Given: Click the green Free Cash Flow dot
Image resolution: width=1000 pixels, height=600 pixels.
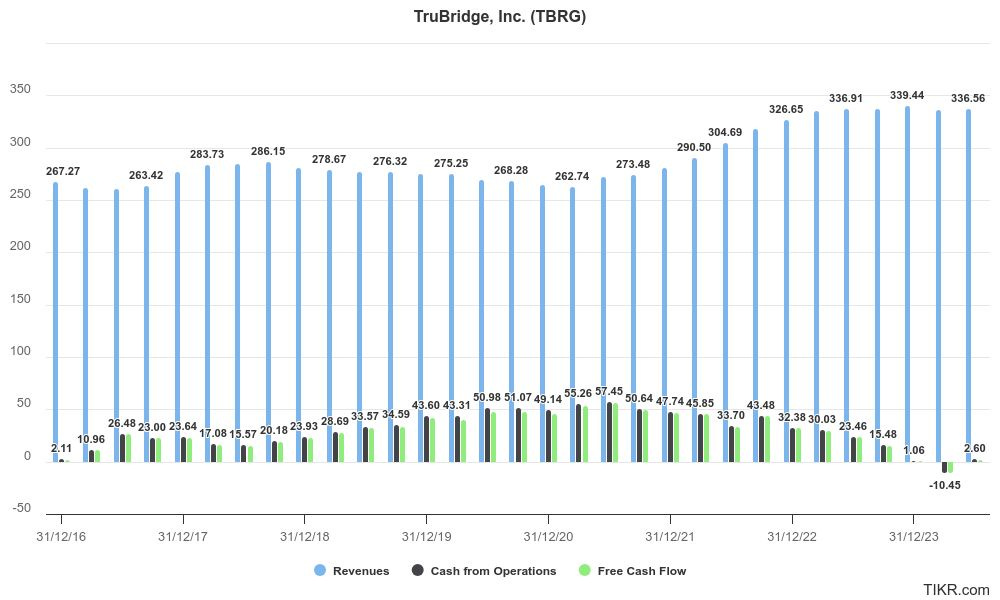Looking at the screenshot, I should 585,571.
